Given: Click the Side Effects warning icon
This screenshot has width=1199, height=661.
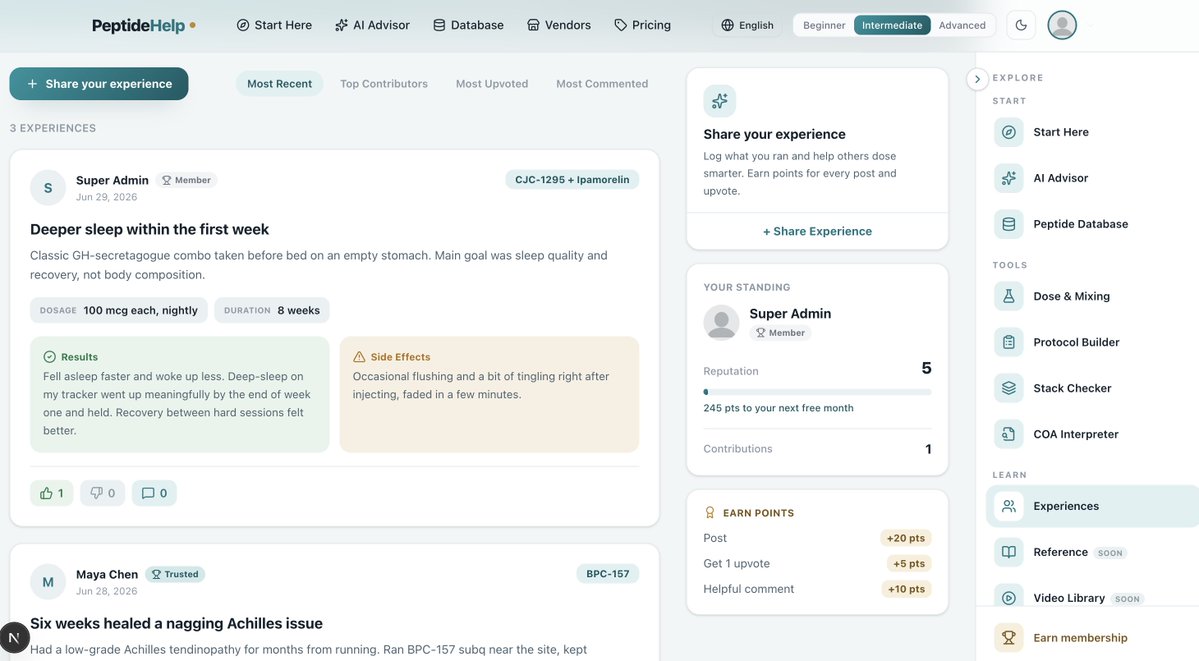Looking at the screenshot, I should [x=359, y=357].
